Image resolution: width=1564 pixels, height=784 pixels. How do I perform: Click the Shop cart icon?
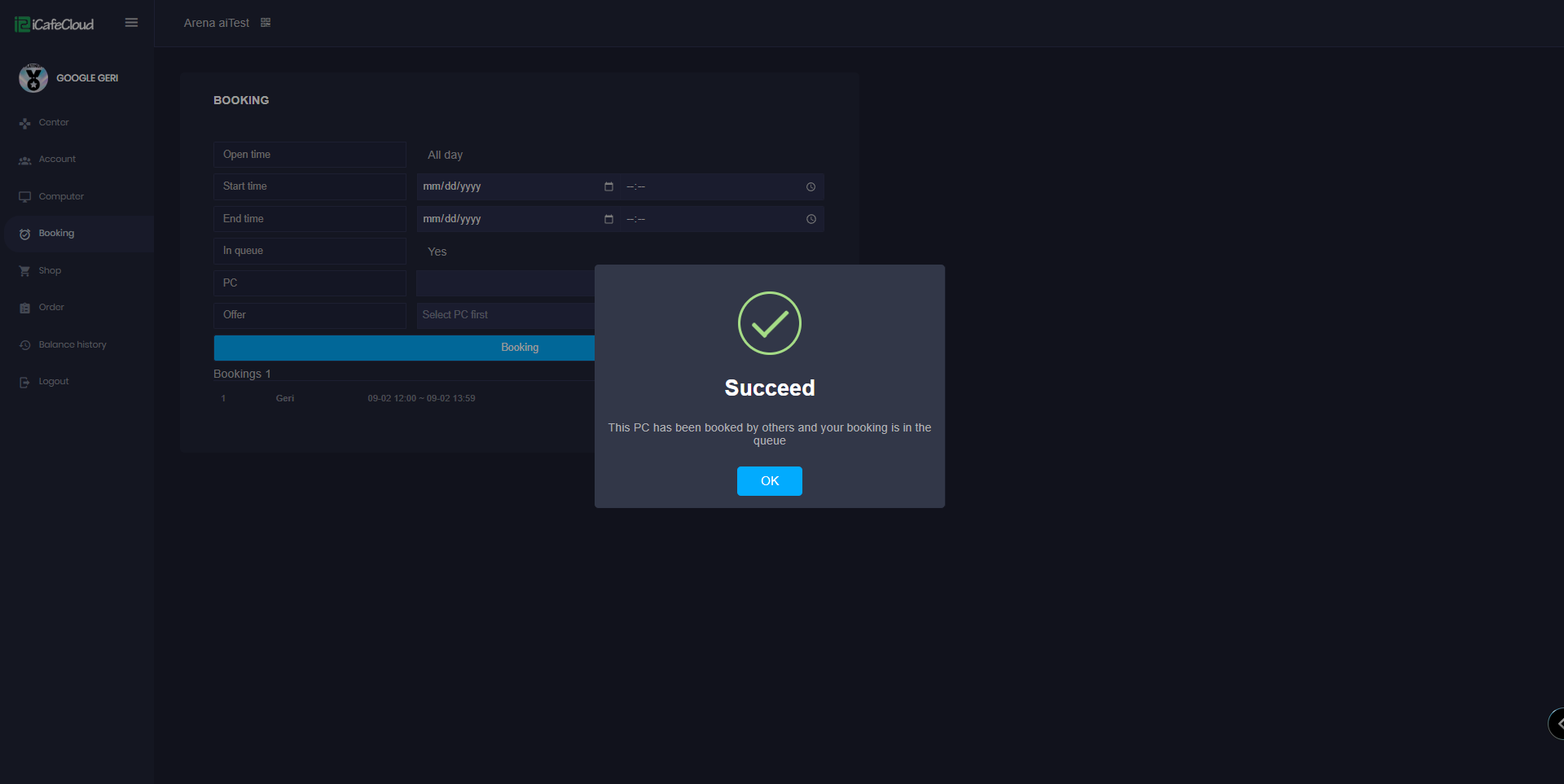pos(25,271)
